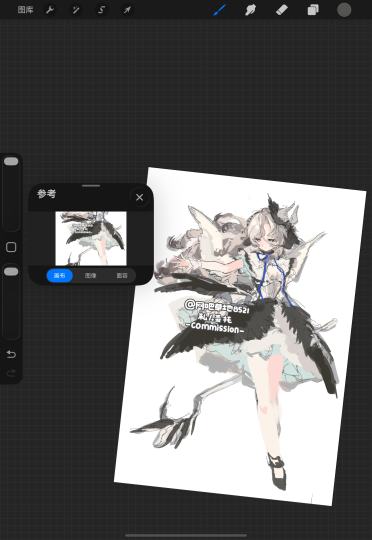372x540 pixels.
Task: Undo the last stroke with sidebar arrow
Action: [x=11, y=354]
